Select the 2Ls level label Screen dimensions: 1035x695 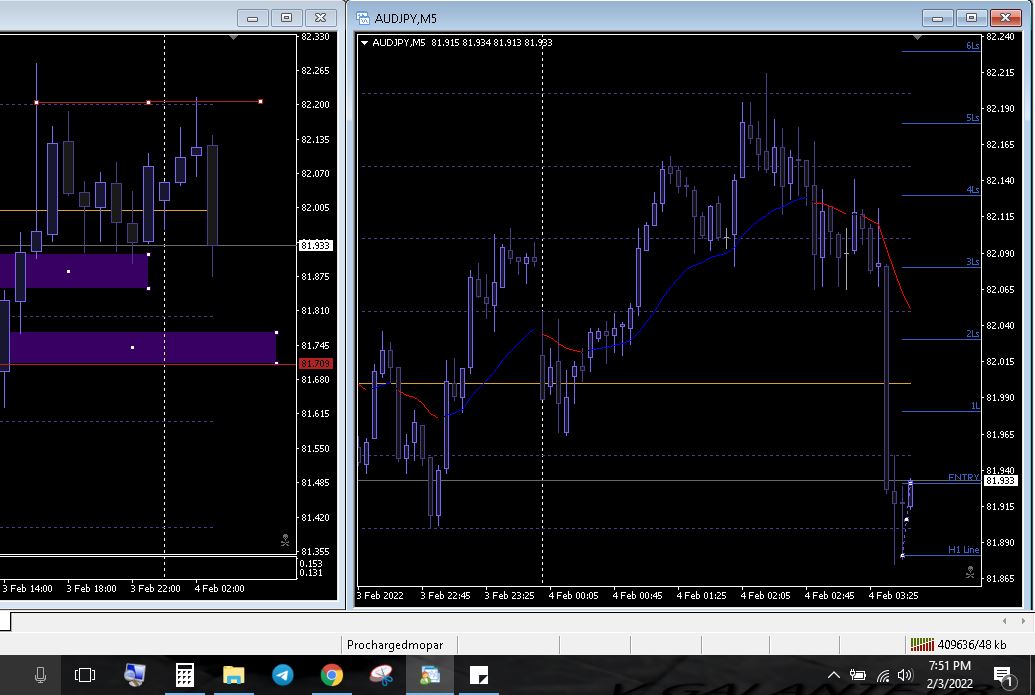tap(972, 333)
